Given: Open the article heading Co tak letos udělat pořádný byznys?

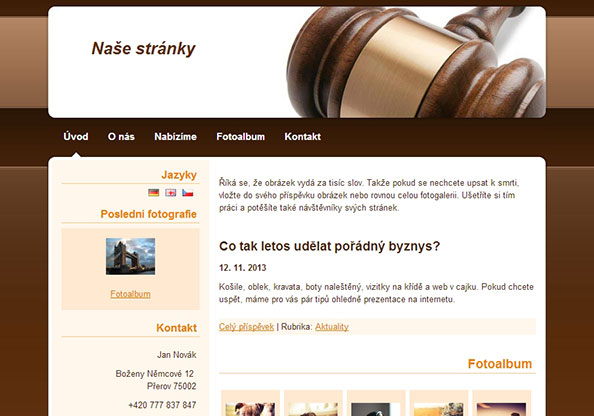Looking at the screenshot, I should (x=330, y=246).
